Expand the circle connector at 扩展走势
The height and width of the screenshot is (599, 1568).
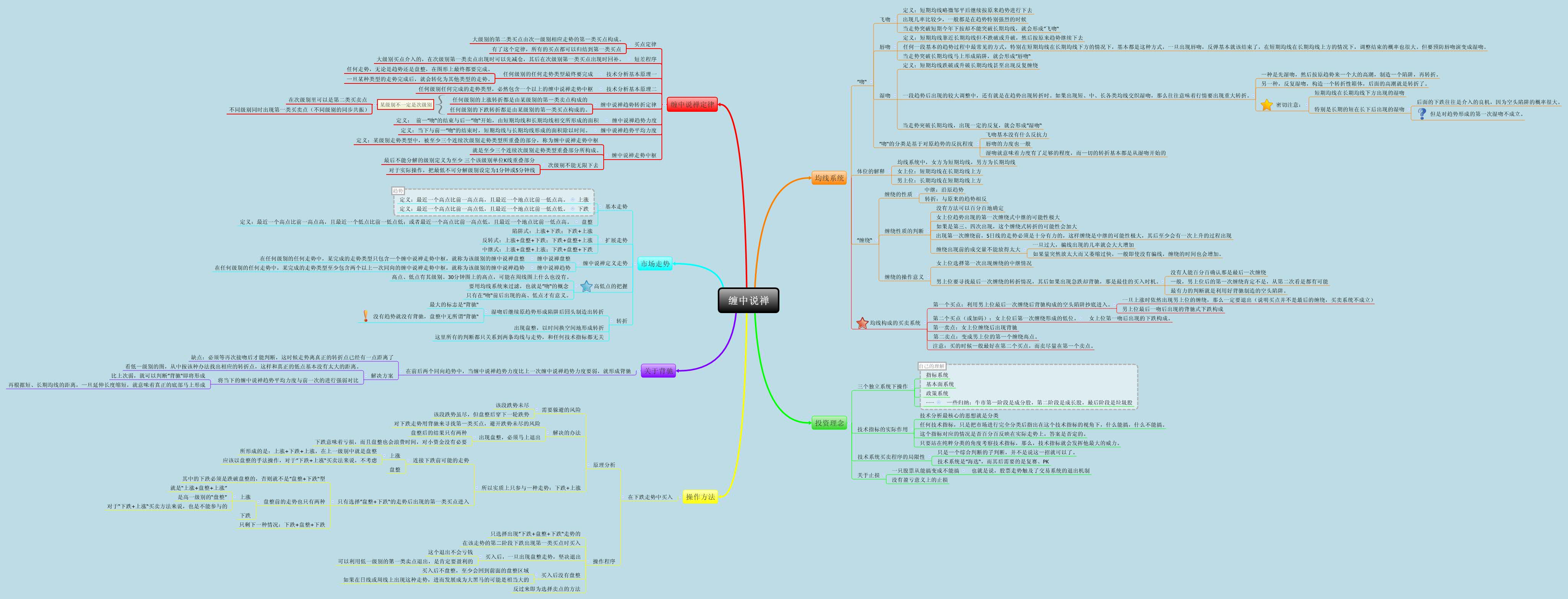(x=601, y=240)
